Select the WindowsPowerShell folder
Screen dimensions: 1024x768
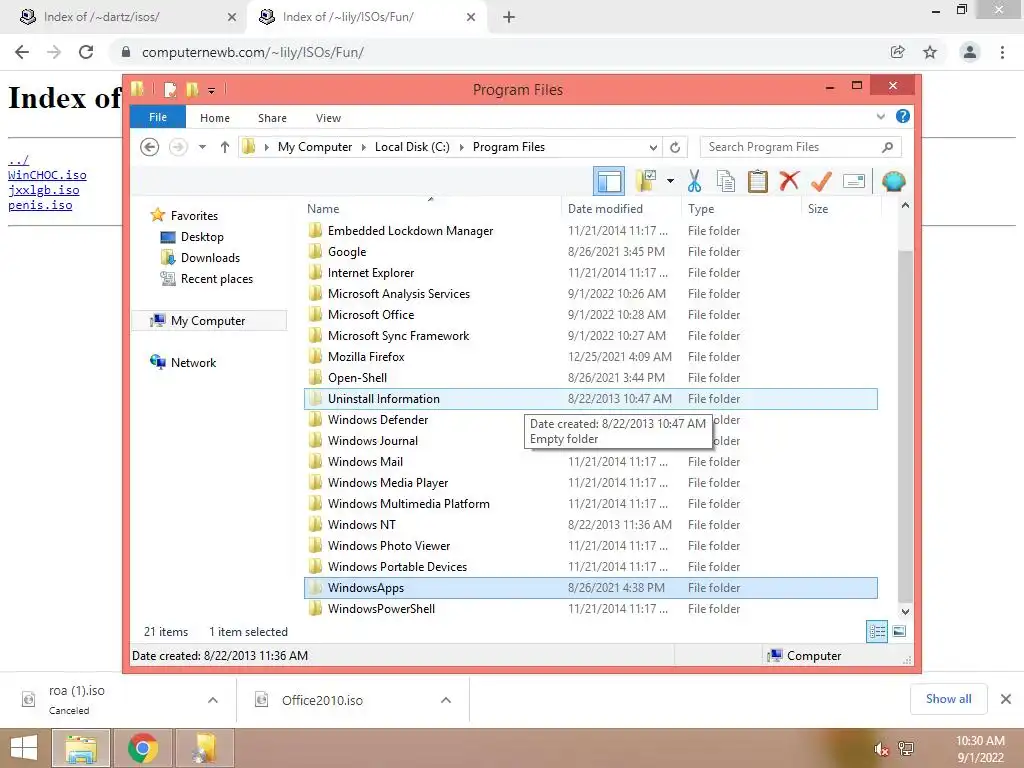point(590,609)
